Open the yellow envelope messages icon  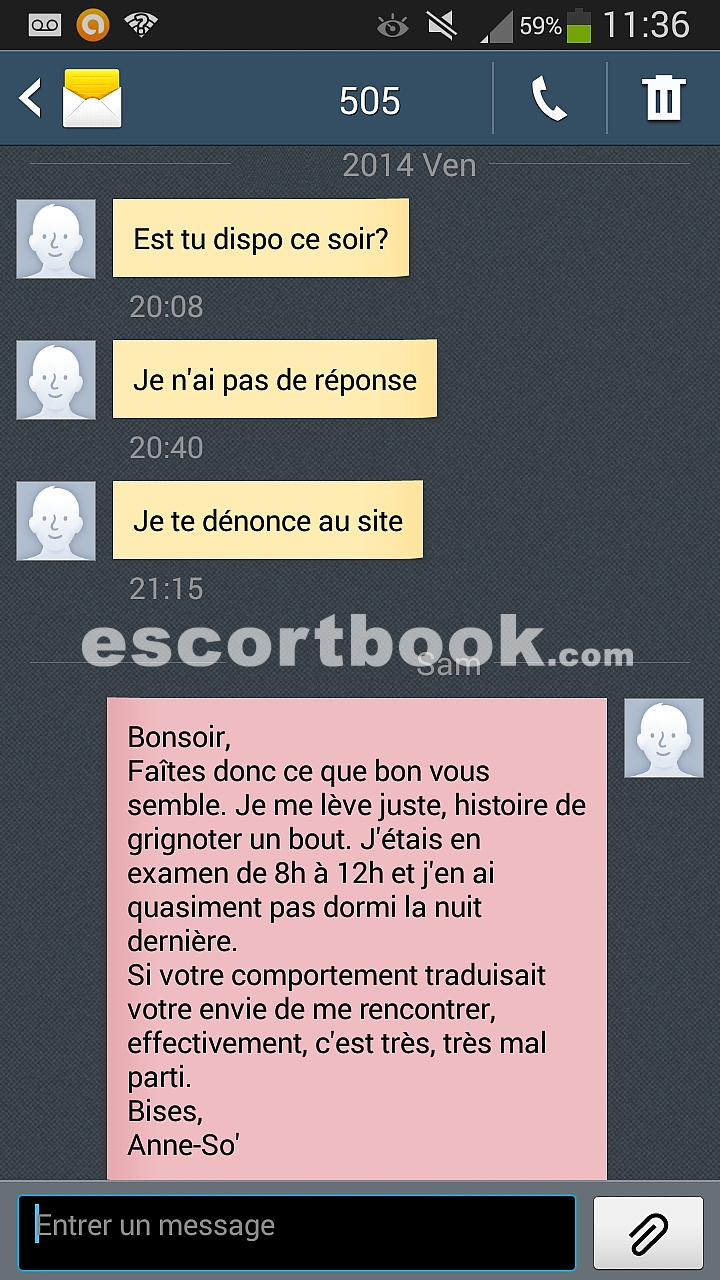(92, 98)
